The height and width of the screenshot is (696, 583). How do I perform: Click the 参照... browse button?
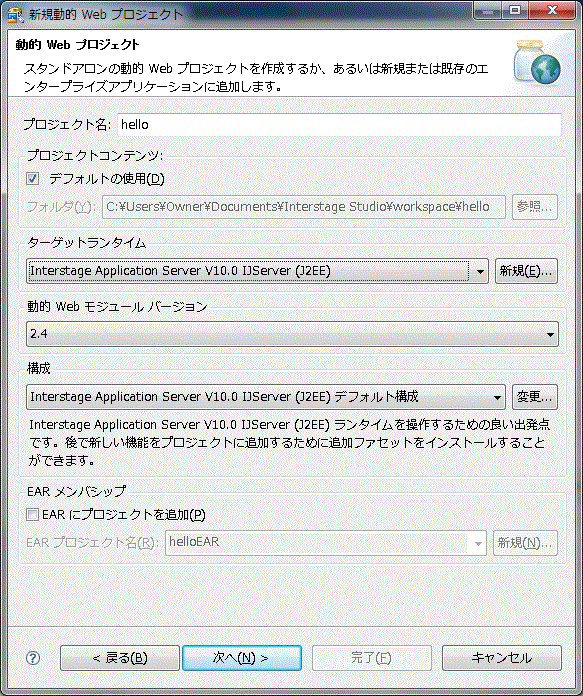point(535,206)
